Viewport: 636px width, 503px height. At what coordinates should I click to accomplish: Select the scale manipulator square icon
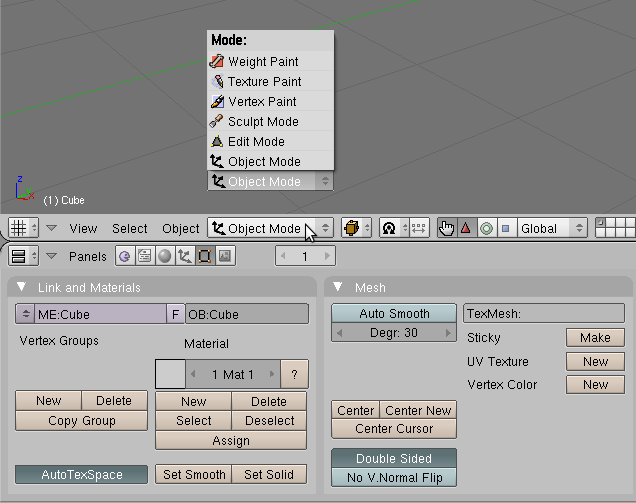point(505,228)
